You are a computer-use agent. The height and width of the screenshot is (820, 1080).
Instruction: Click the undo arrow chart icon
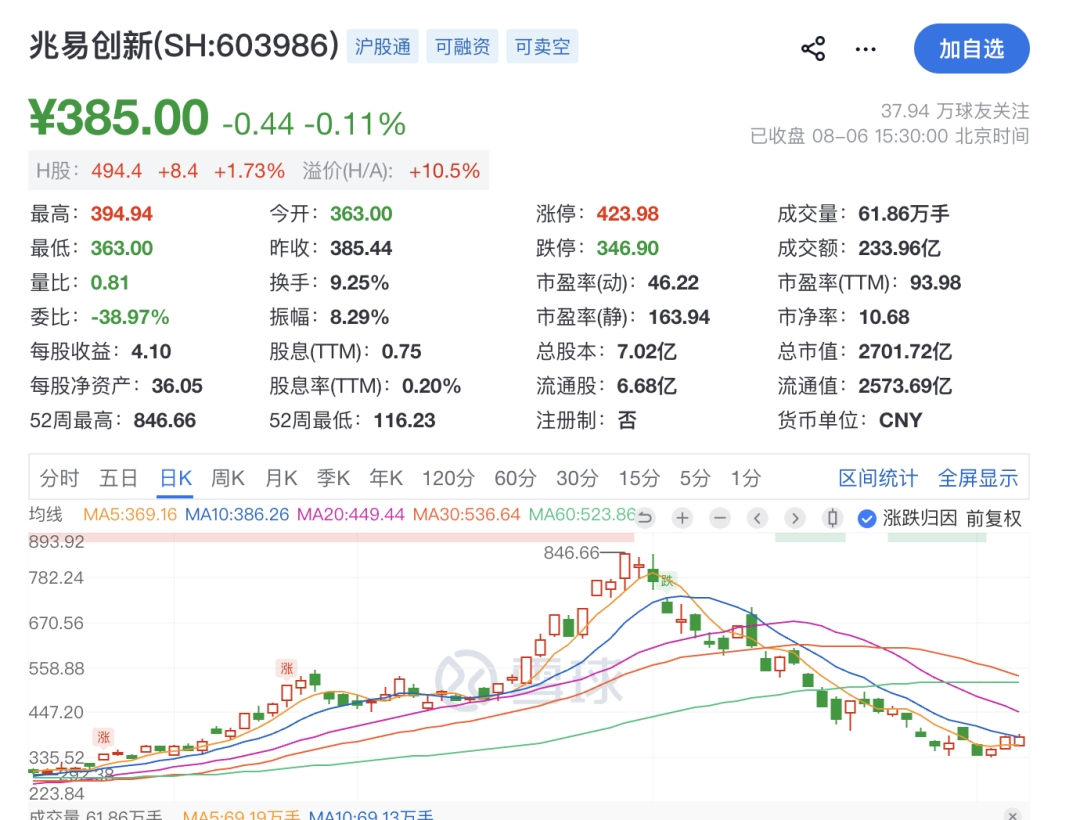click(x=645, y=518)
